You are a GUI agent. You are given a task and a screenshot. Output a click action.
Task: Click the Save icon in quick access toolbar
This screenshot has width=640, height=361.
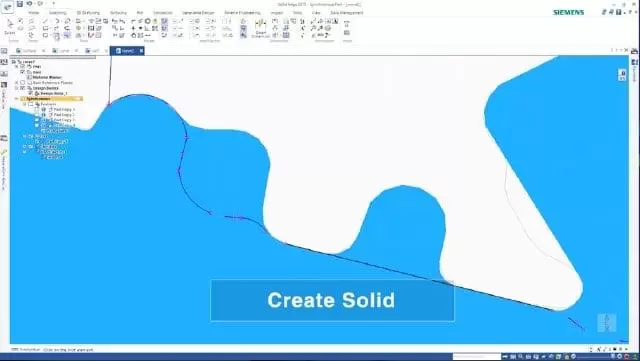click(20, 4)
